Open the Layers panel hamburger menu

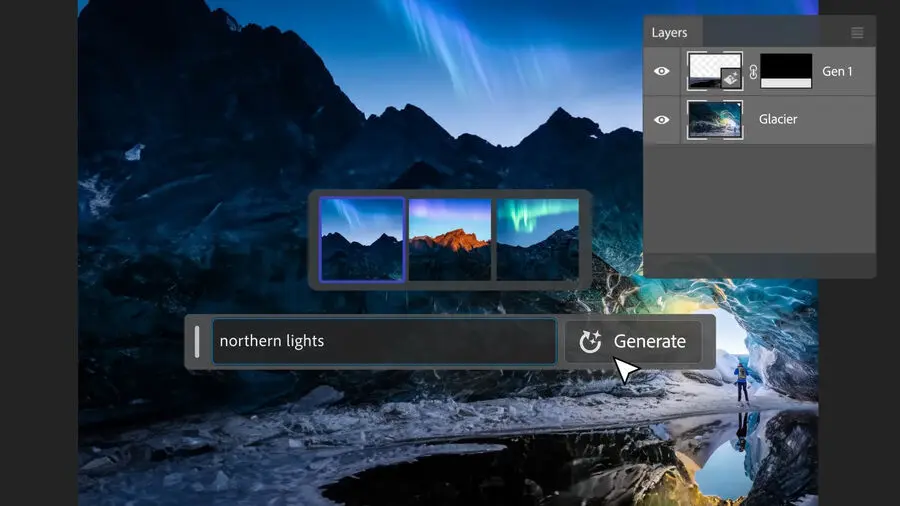857,33
